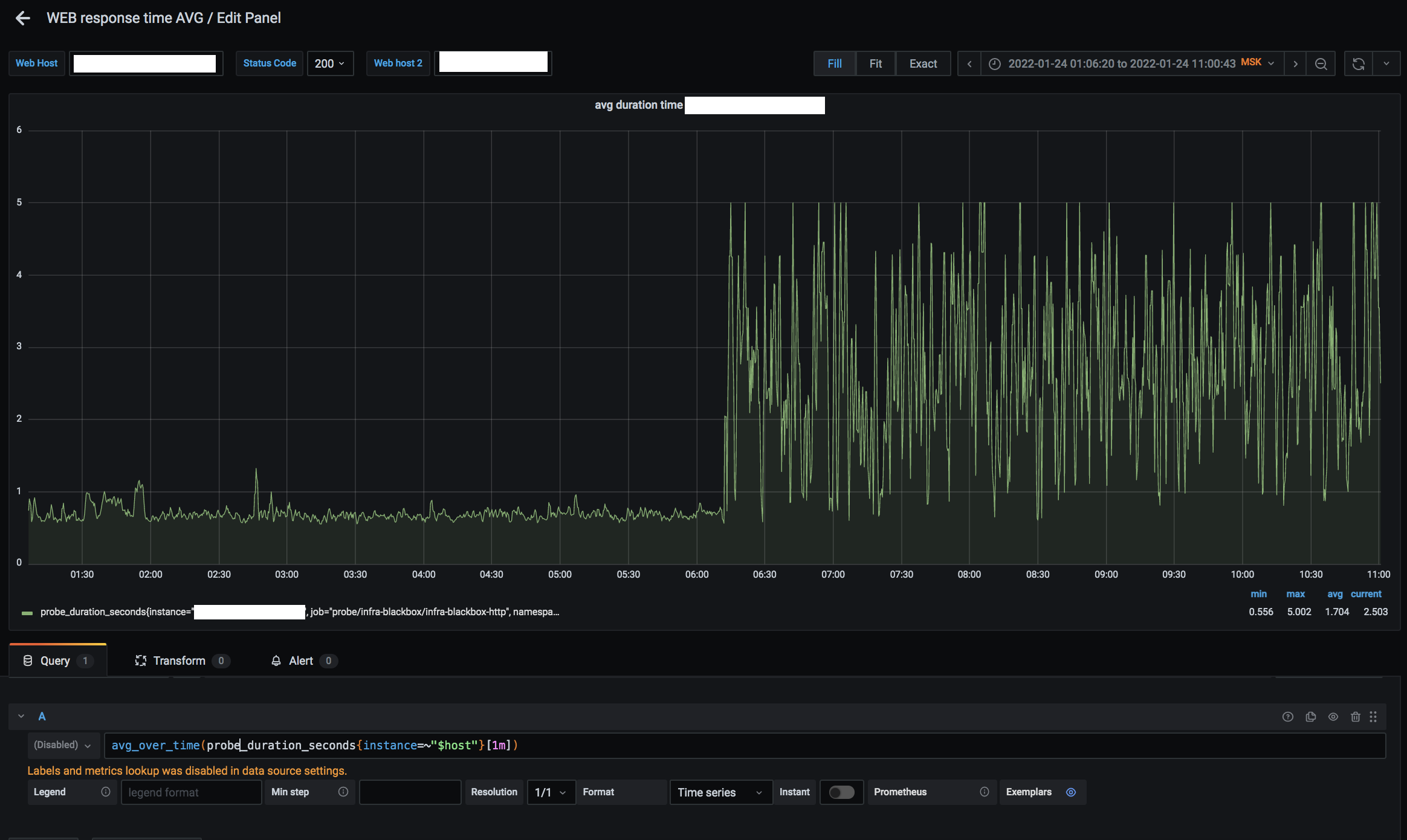This screenshot has height=840, width=1407.
Task: Click the Web Host variable label
Action: click(x=36, y=63)
